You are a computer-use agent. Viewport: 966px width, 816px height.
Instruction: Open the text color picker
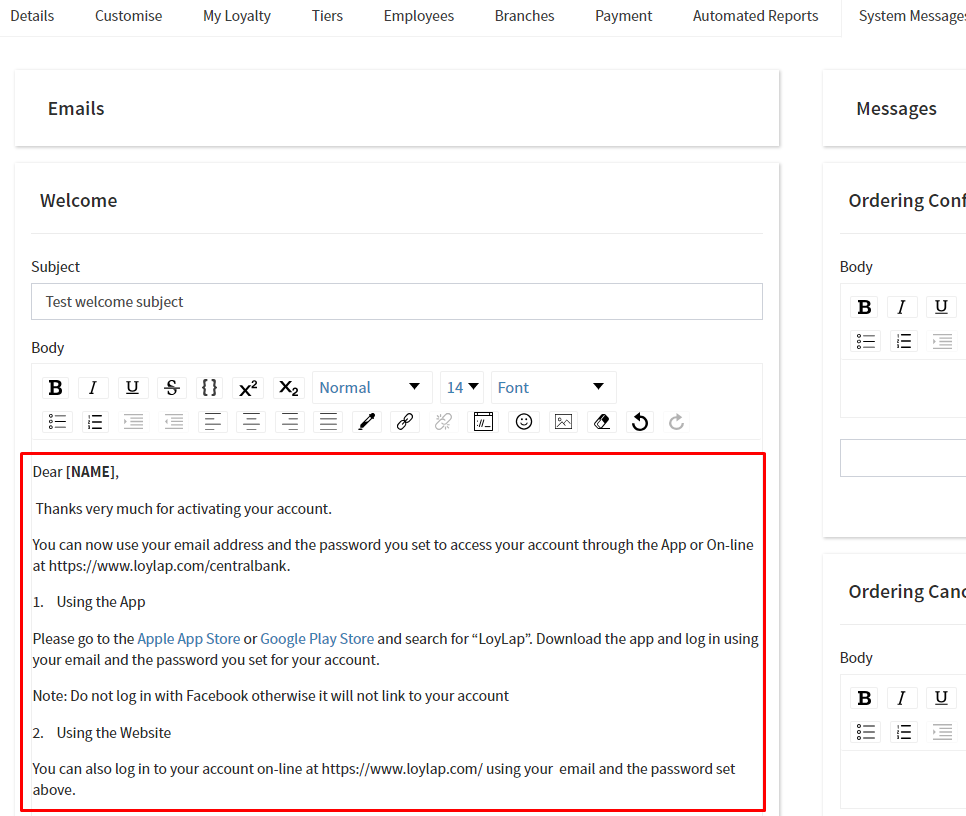[367, 422]
